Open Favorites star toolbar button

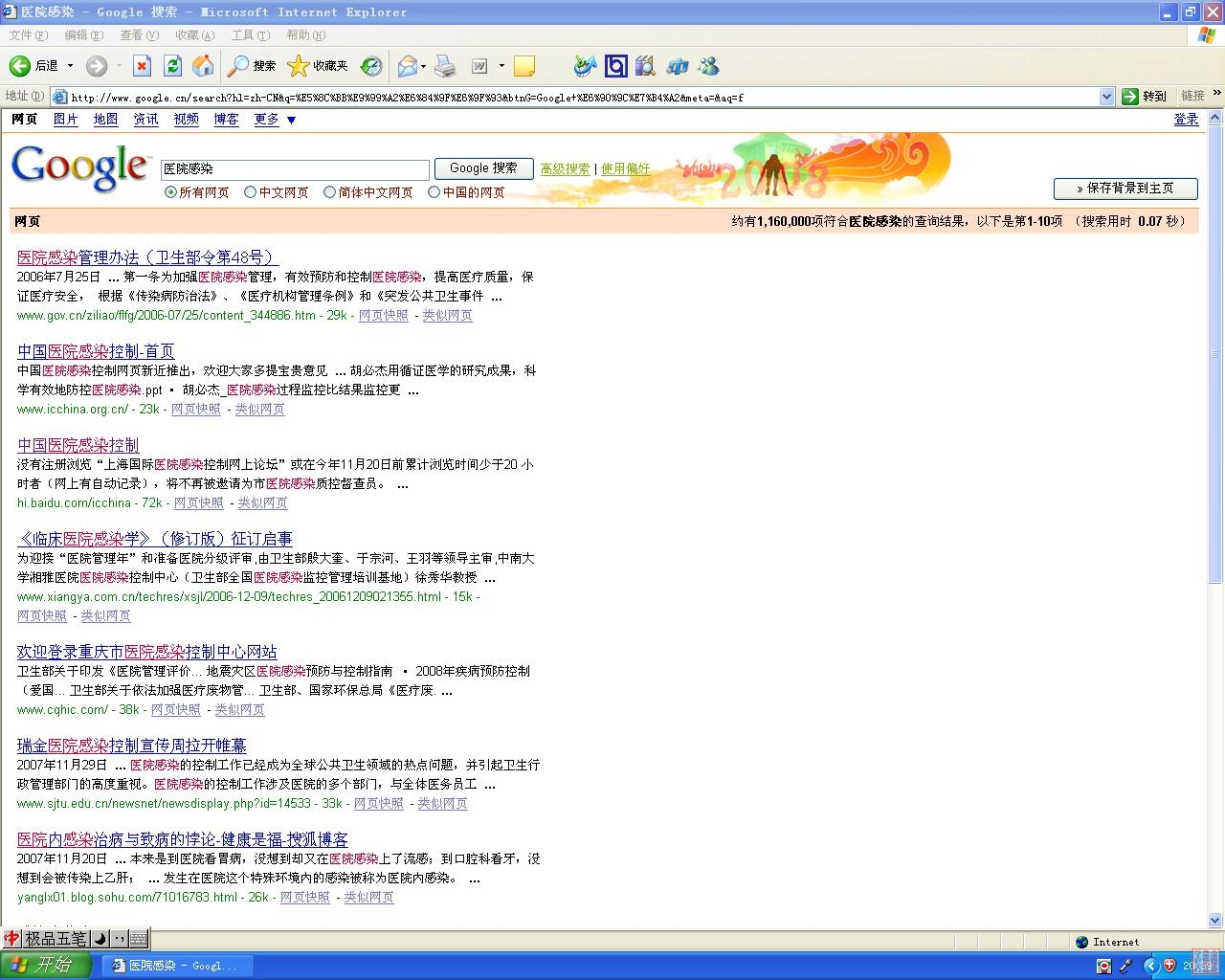(x=318, y=66)
